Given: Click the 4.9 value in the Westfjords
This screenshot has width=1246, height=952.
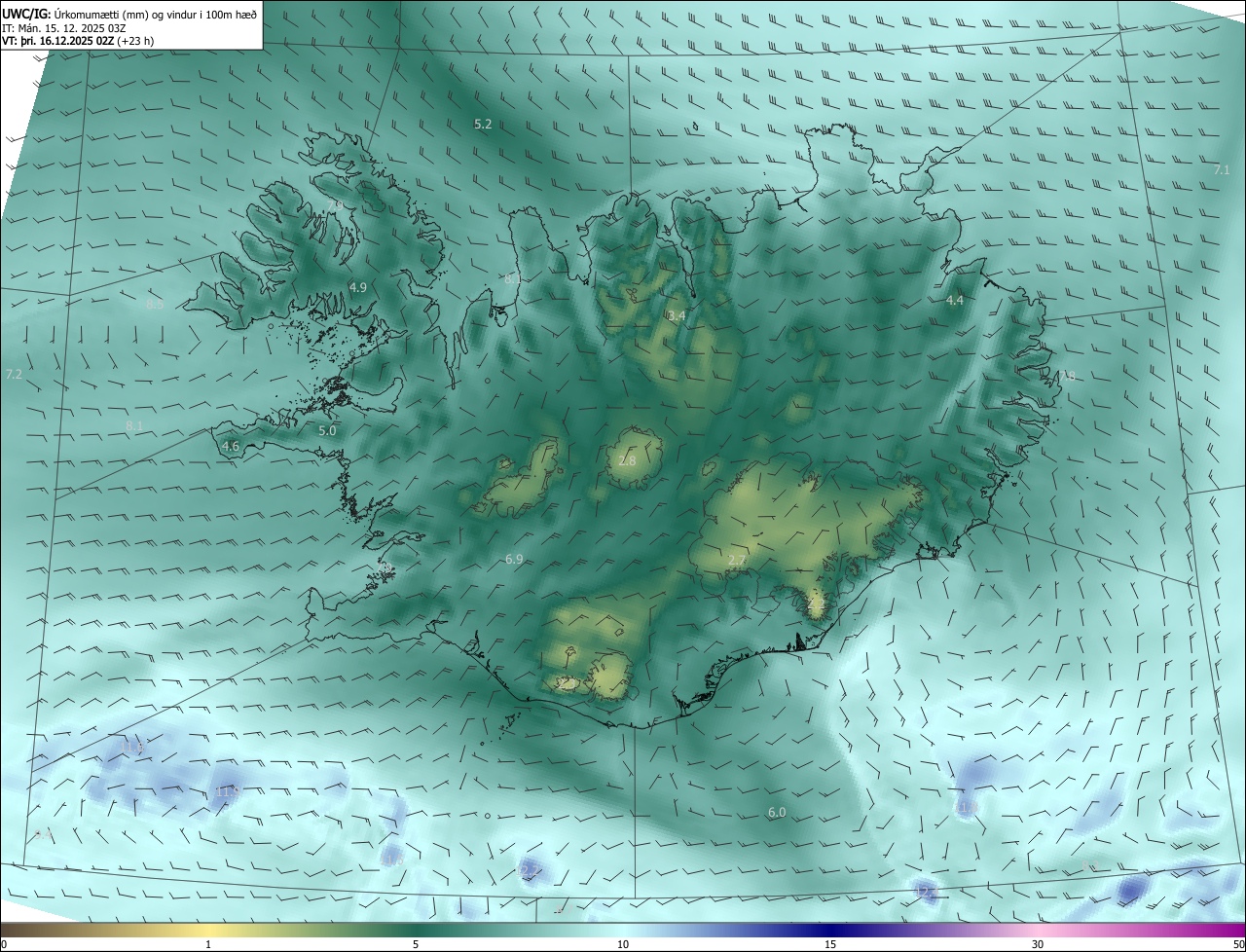Looking at the screenshot, I should coord(357,288).
